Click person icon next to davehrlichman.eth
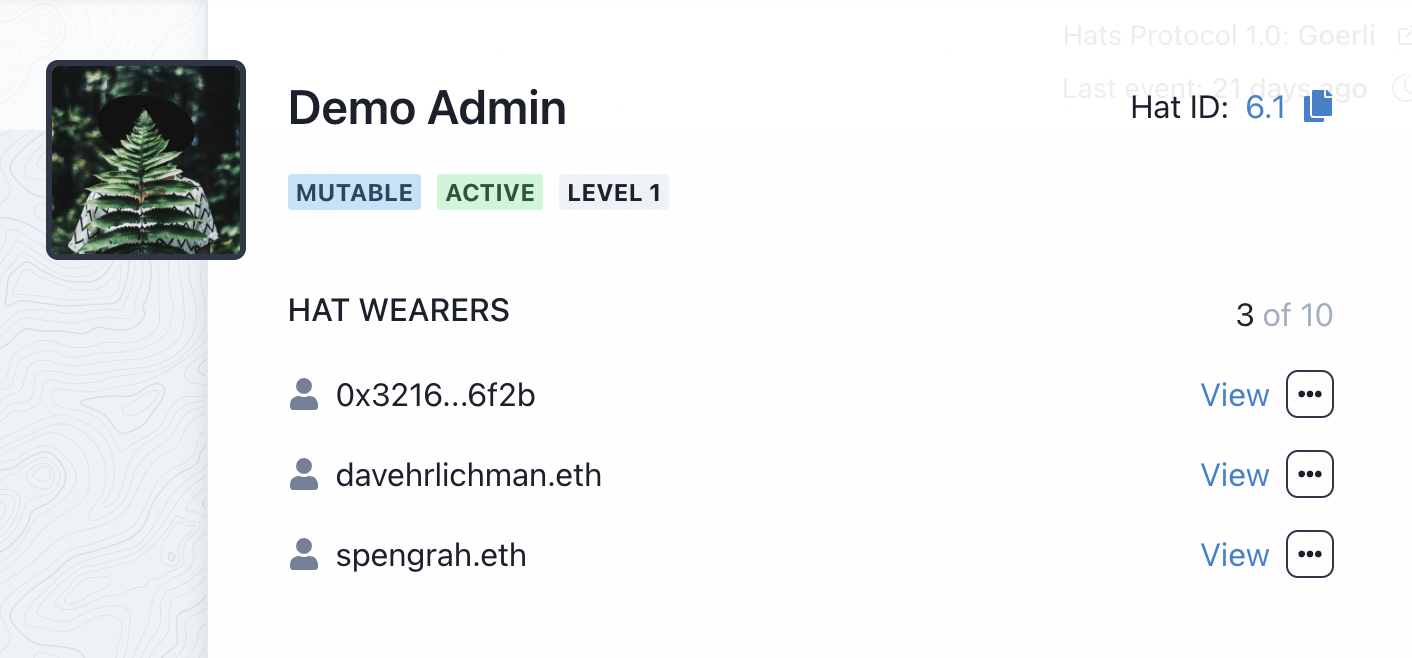The width and height of the screenshot is (1412, 658). [303, 475]
